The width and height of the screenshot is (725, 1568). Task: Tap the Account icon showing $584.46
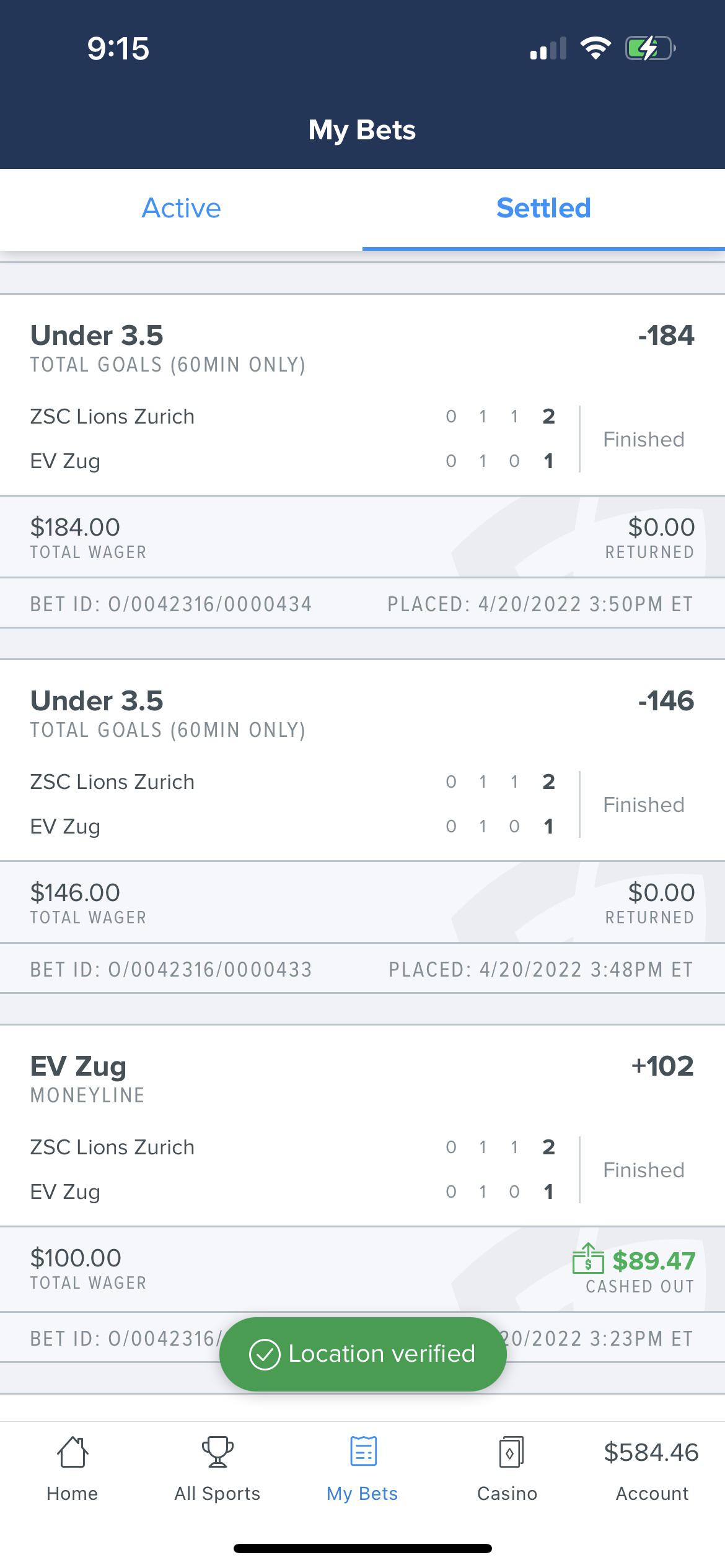pyautogui.click(x=651, y=1468)
